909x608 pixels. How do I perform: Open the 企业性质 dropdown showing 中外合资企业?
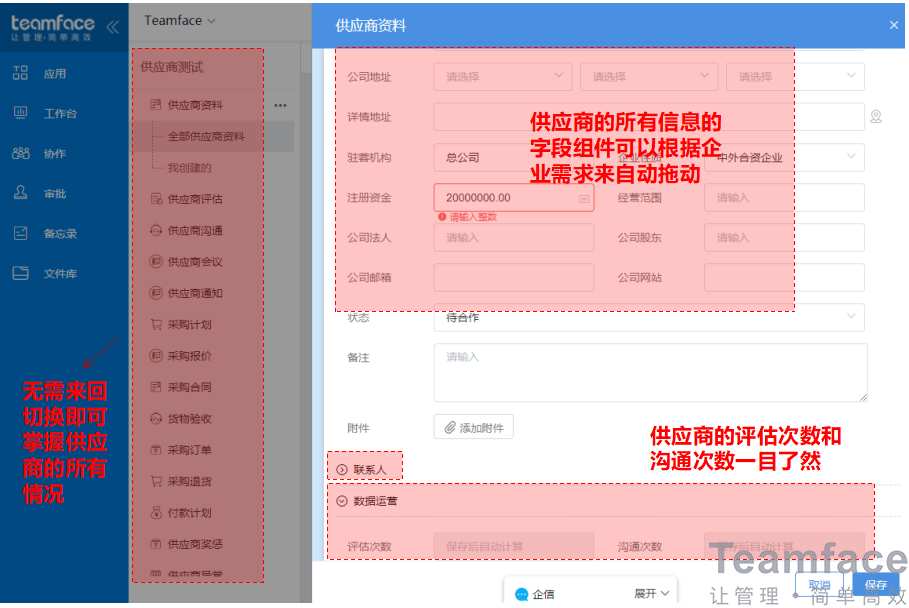tap(786, 157)
